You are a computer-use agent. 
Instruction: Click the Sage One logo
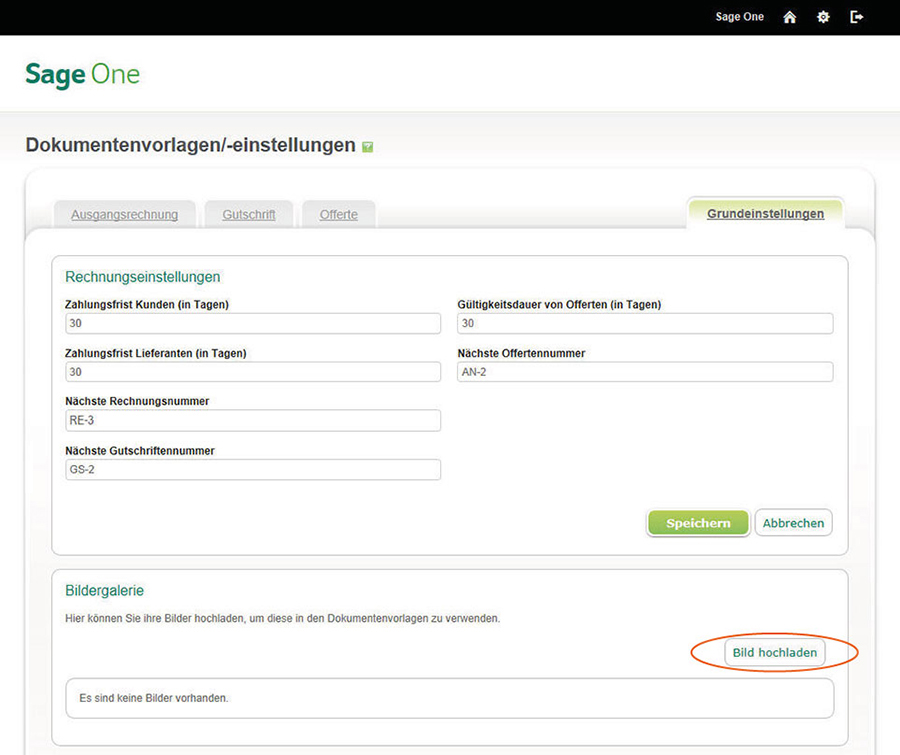(x=83, y=74)
